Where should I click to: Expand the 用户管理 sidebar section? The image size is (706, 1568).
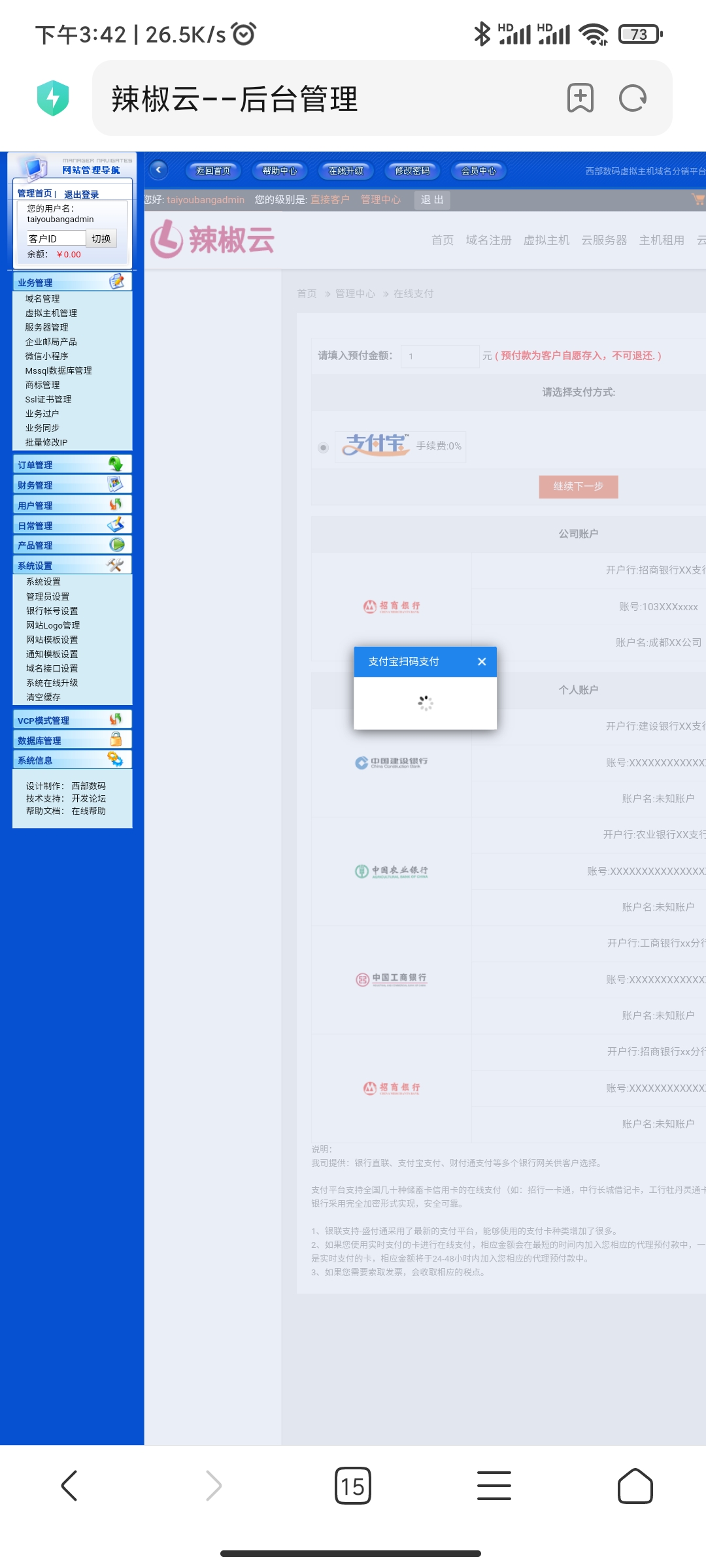tap(72, 505)
